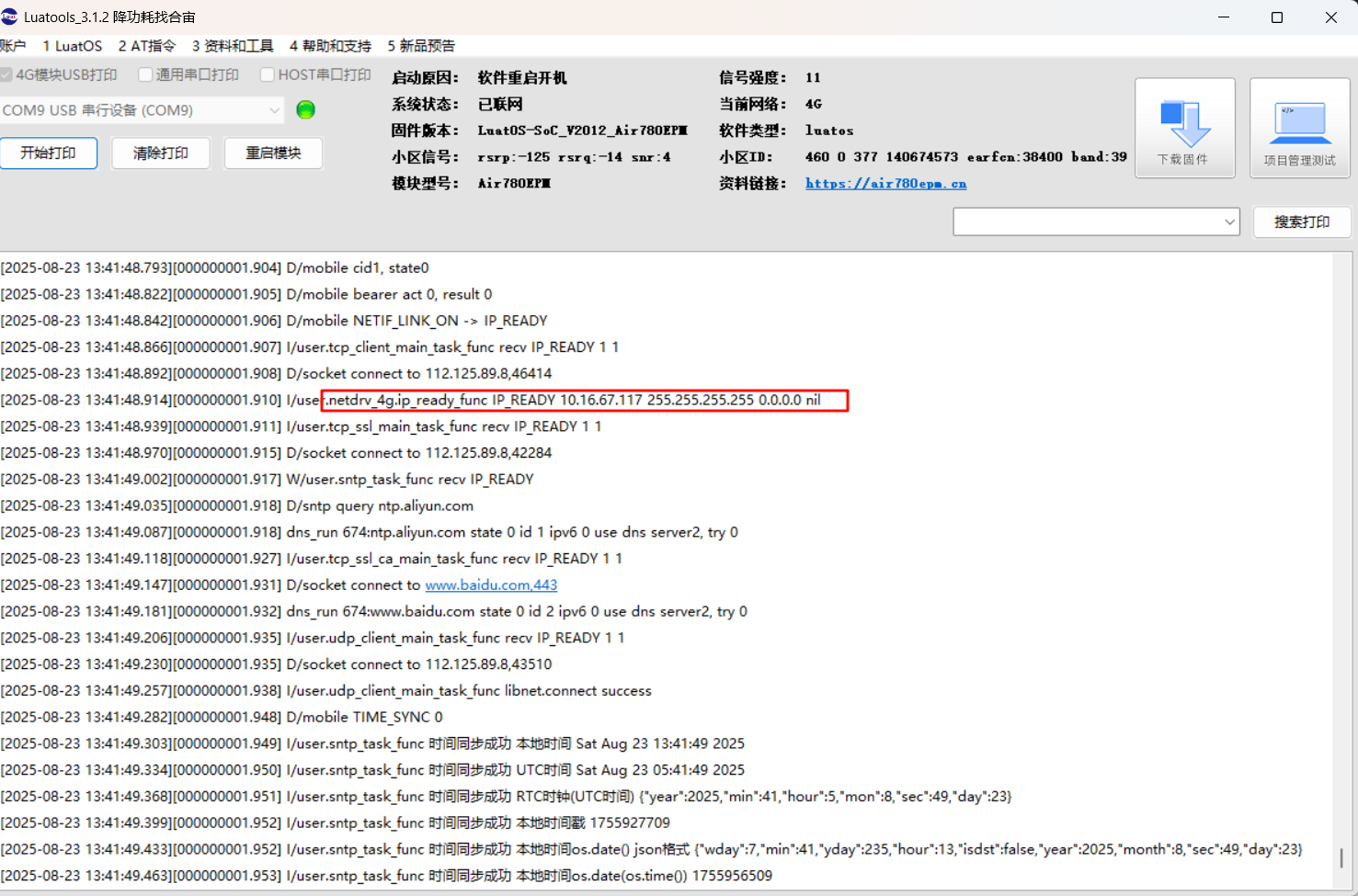Click the green connection status indicator
The image size is (1358, 896).
click(306, 110)
